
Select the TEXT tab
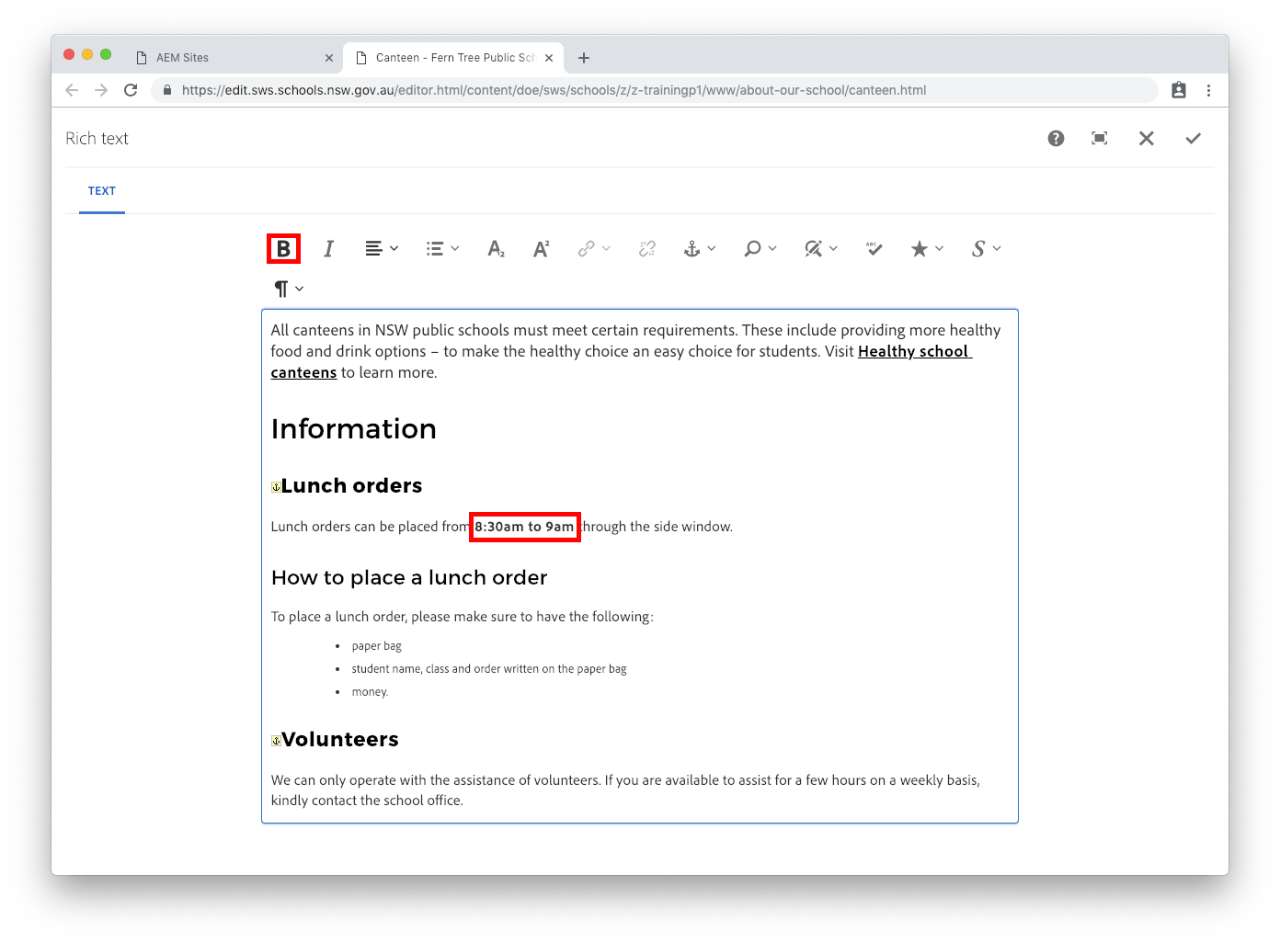[x=102, y=191]
